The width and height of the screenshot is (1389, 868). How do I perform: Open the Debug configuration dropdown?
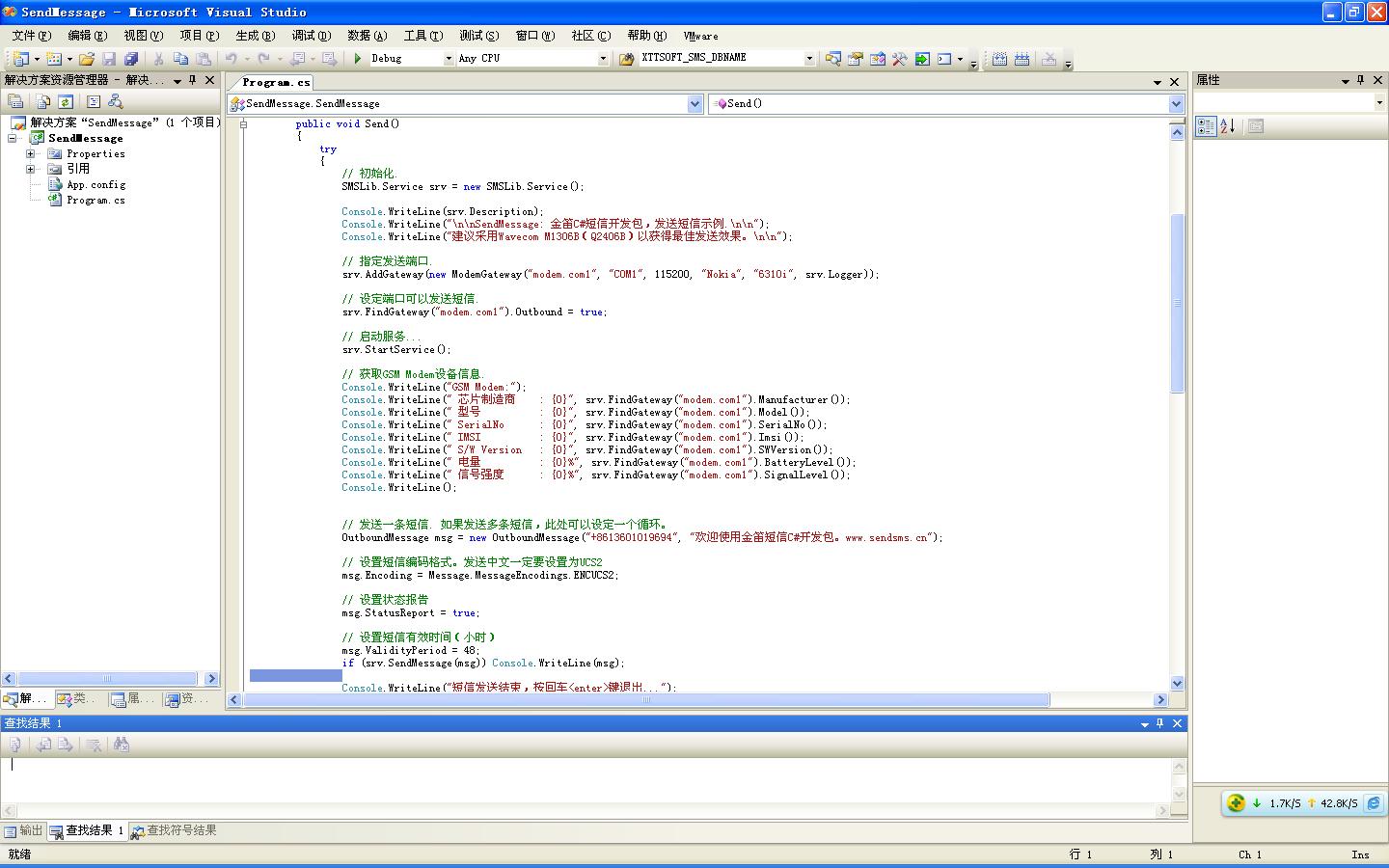[x=448, y=59]
